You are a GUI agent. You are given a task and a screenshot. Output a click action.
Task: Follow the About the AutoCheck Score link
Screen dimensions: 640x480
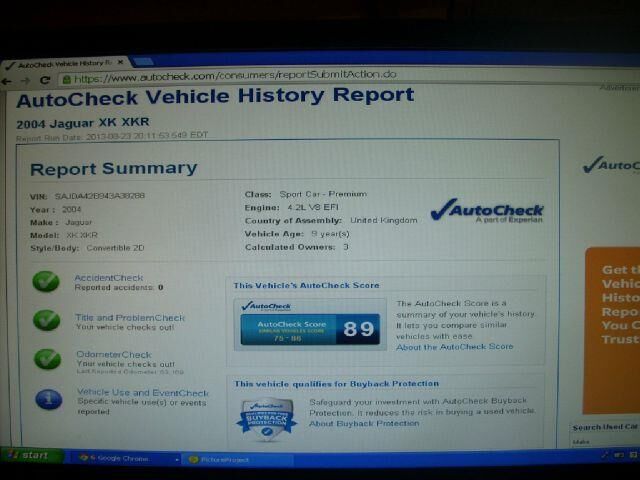pos(455,347)
